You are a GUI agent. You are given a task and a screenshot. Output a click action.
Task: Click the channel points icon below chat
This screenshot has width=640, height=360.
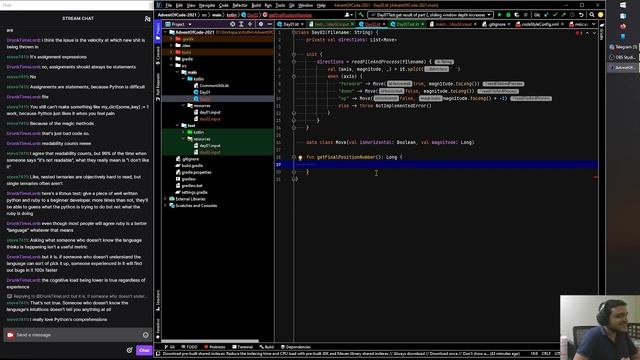coord(129,350)
